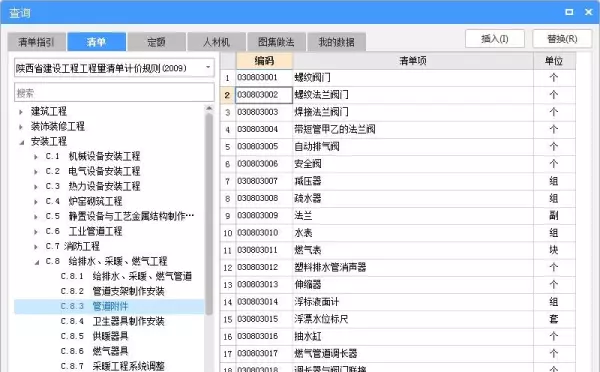Screen dimensions: 600x372
Task: Expand C.3 热力设备安装工程 node
Action: click(36, 187)
